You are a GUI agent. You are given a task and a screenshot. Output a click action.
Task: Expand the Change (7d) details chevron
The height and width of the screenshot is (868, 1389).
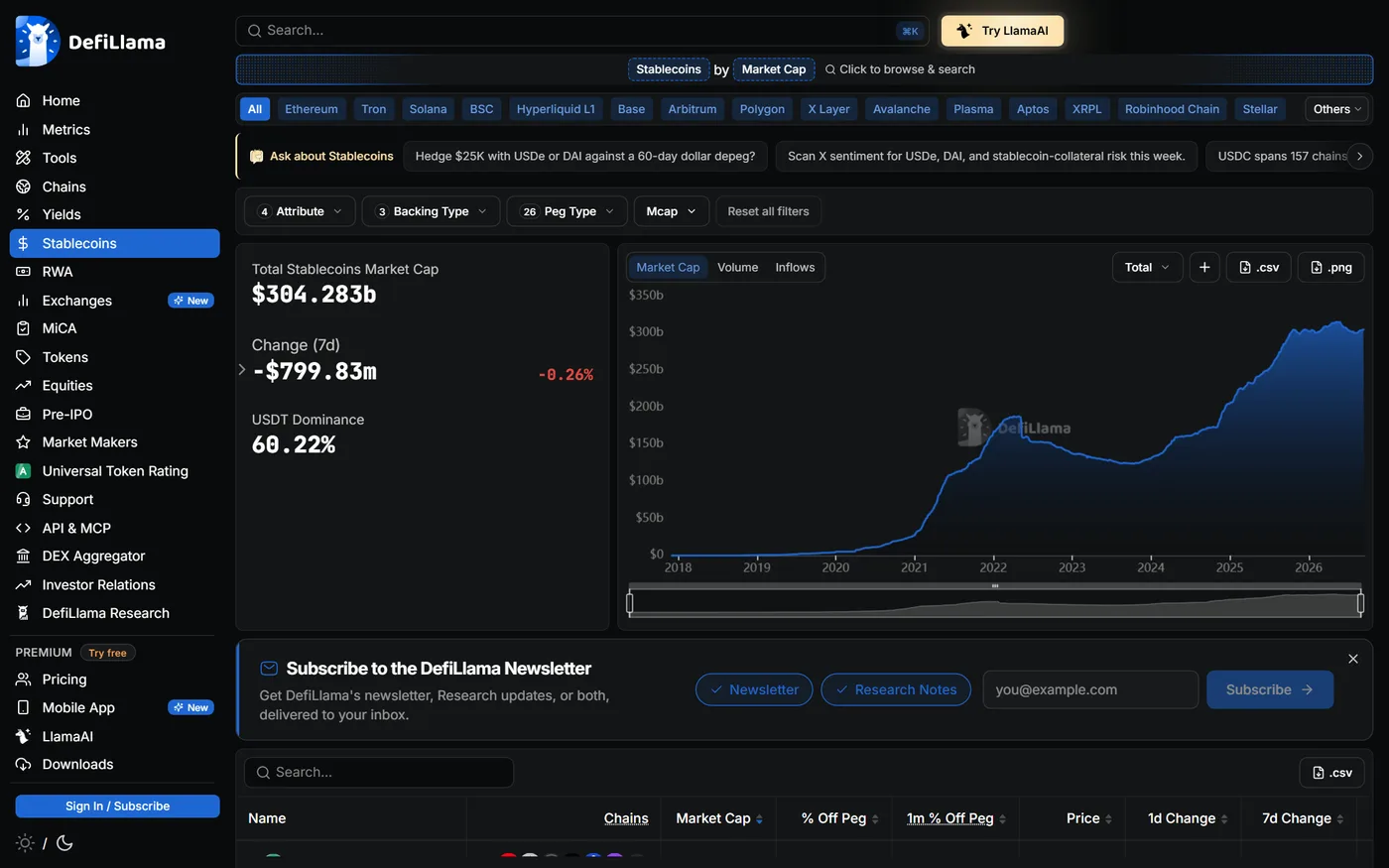coord(242,370)
